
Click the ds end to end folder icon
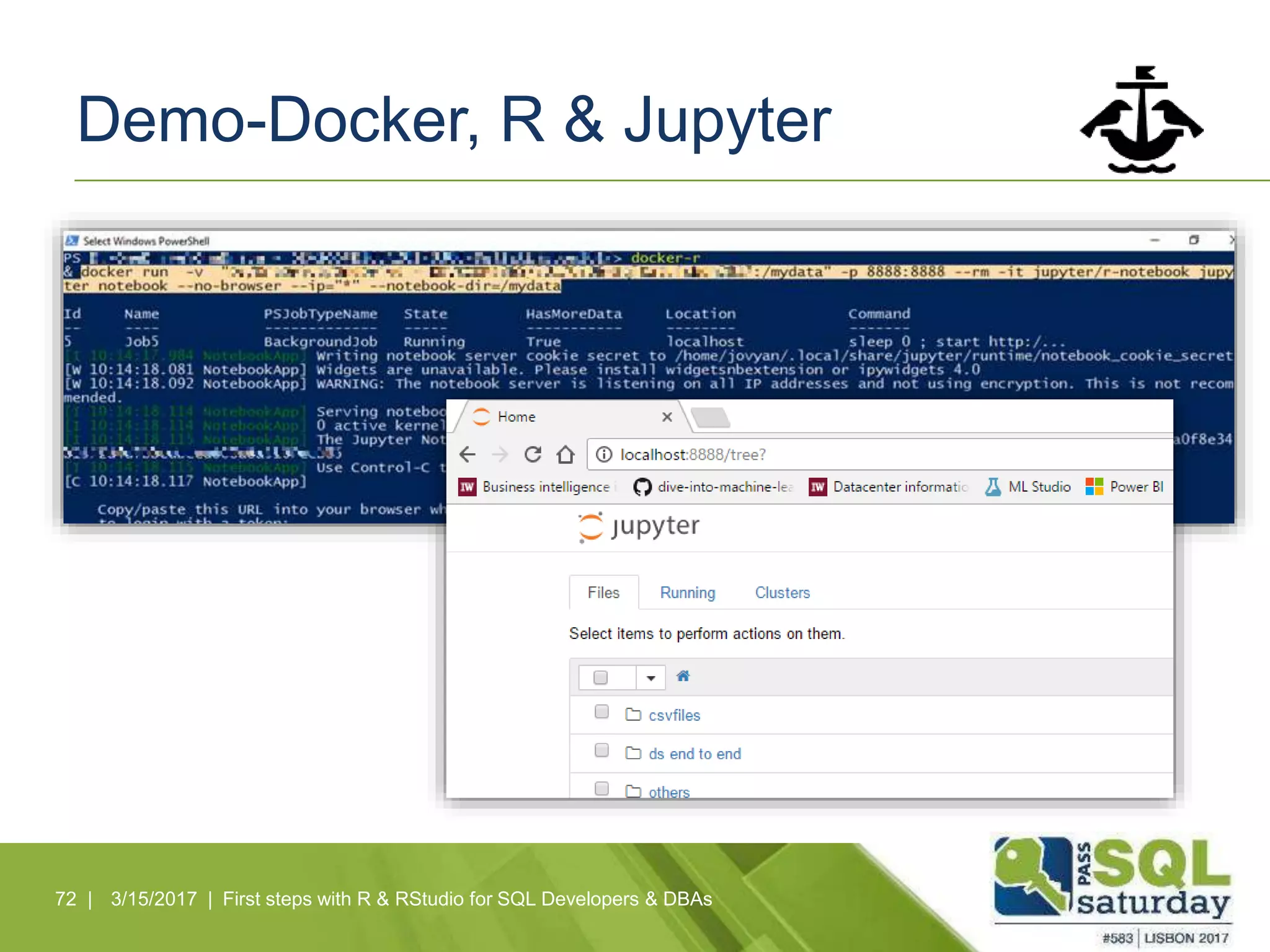633,753
